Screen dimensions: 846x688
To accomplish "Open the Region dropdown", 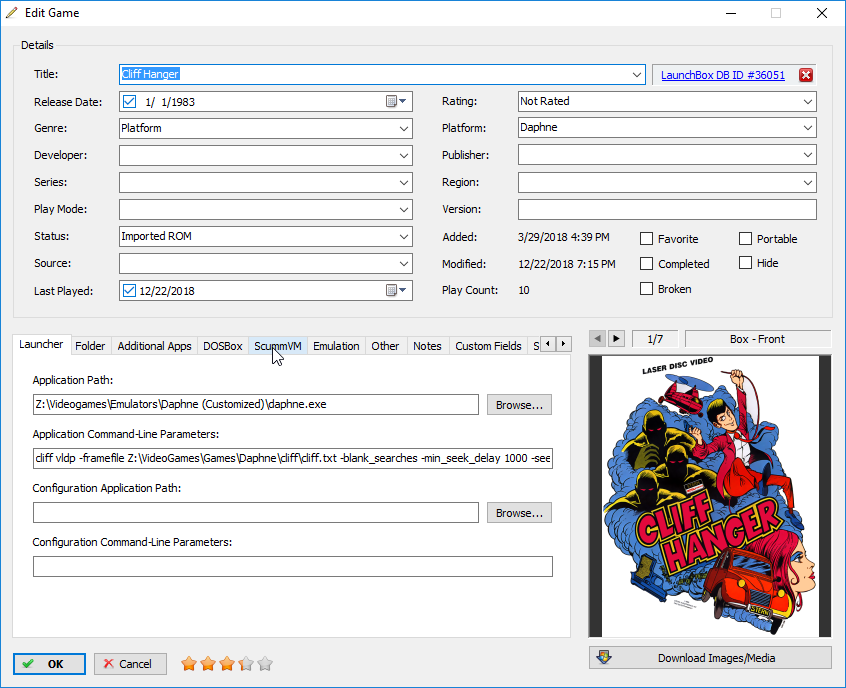I will coord(808,182).
